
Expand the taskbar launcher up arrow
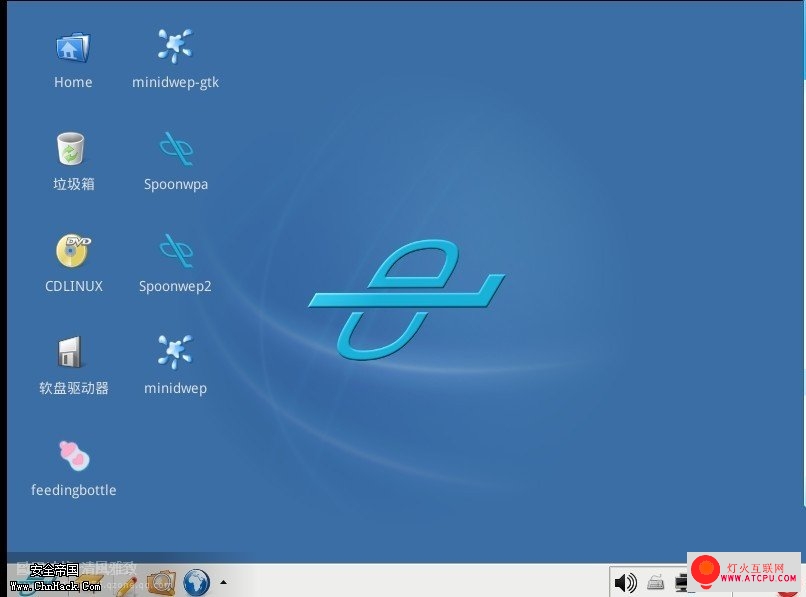[x=224, y=583]
